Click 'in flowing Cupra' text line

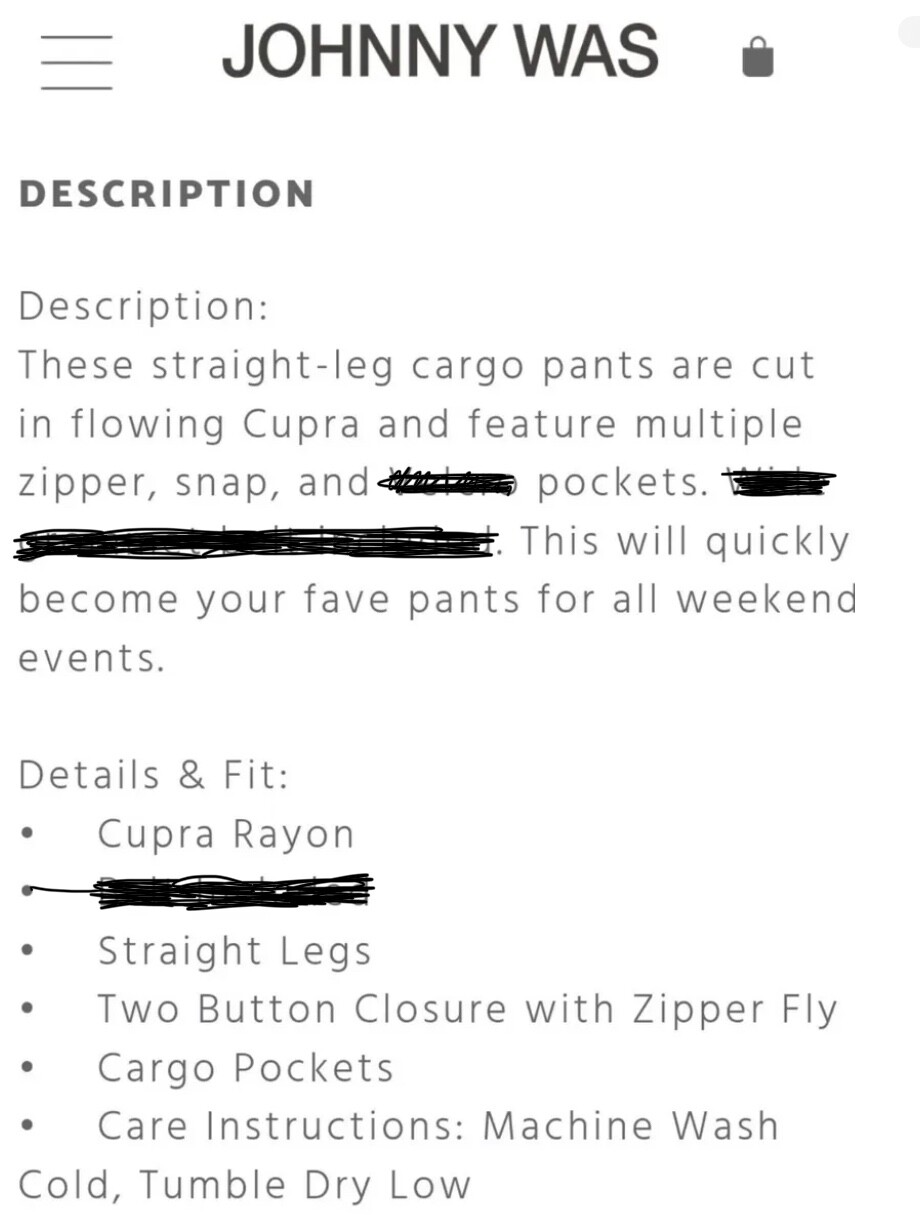point(189,425)
